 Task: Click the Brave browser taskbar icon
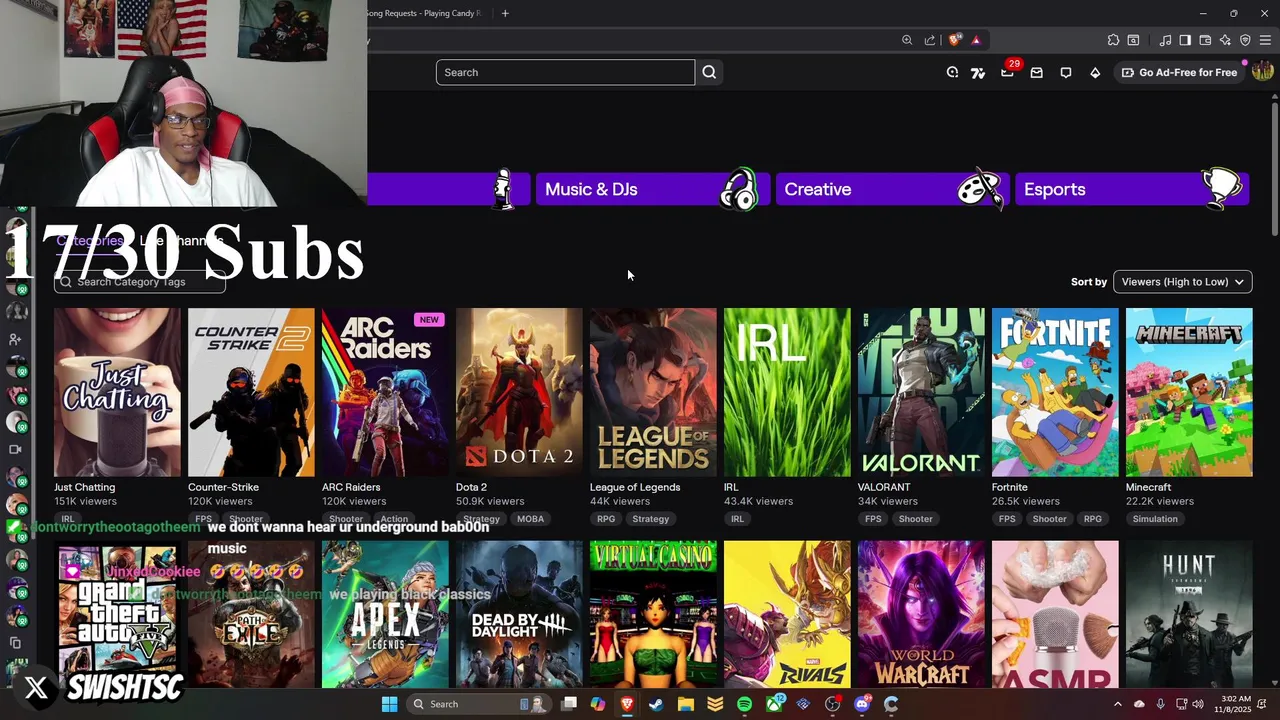627,704
